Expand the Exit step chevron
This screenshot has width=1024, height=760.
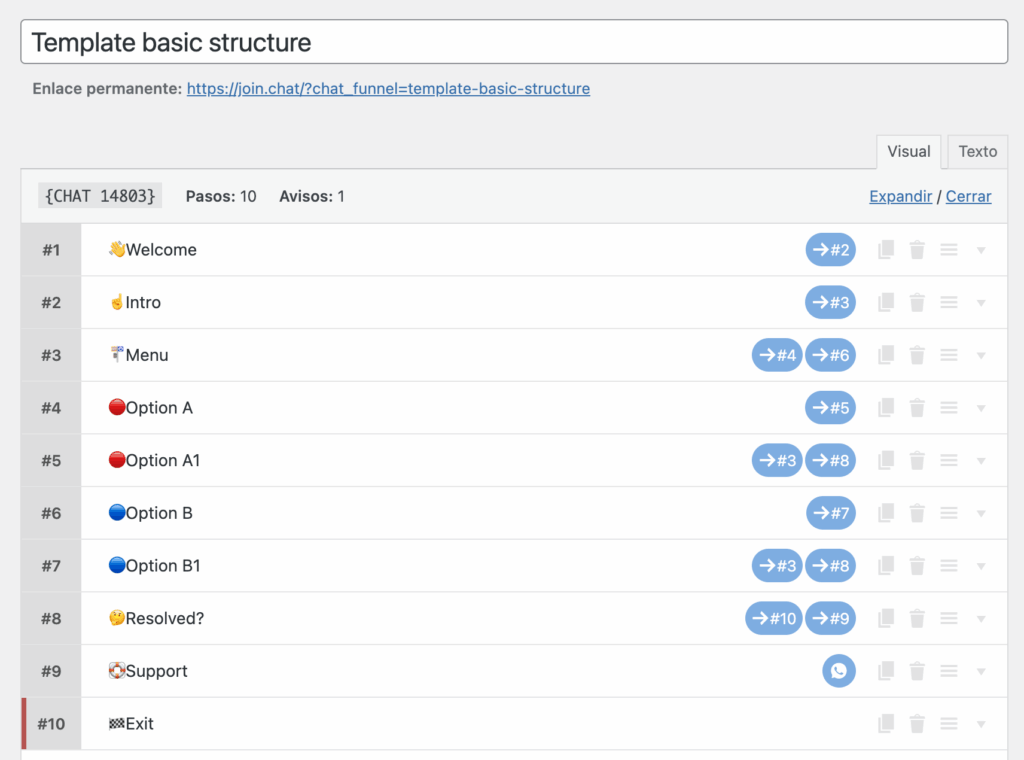(x=981, y=724)
